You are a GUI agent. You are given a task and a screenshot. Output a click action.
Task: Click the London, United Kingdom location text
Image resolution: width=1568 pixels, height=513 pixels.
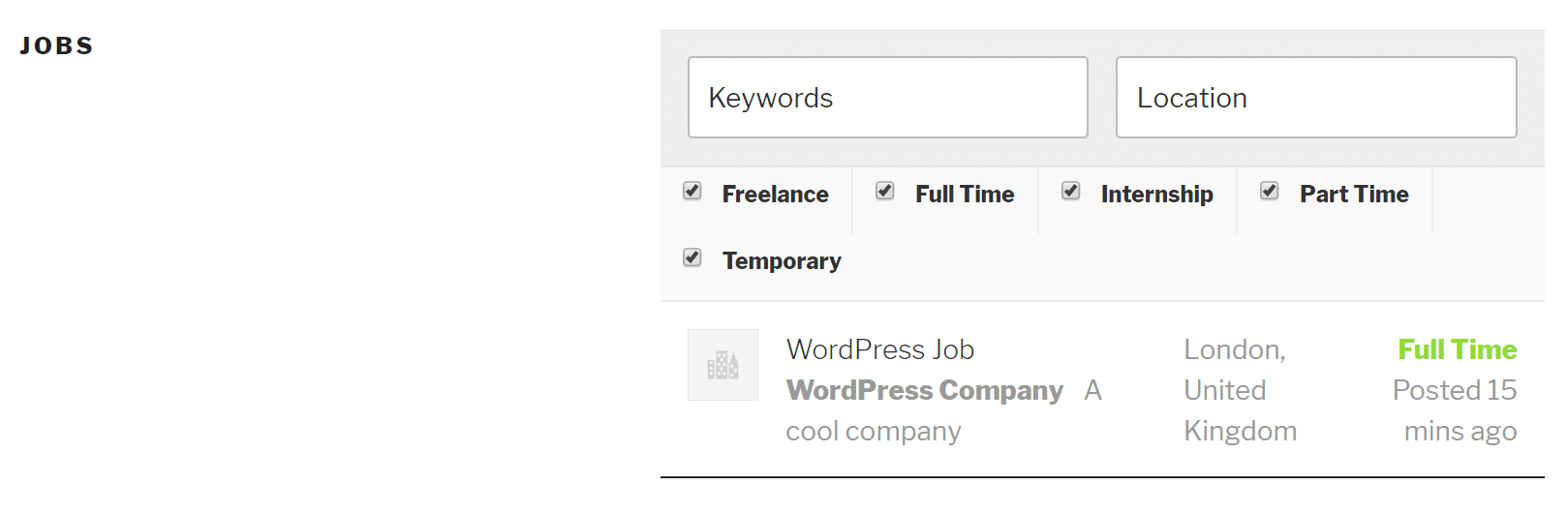click(x=1239, y=390)
